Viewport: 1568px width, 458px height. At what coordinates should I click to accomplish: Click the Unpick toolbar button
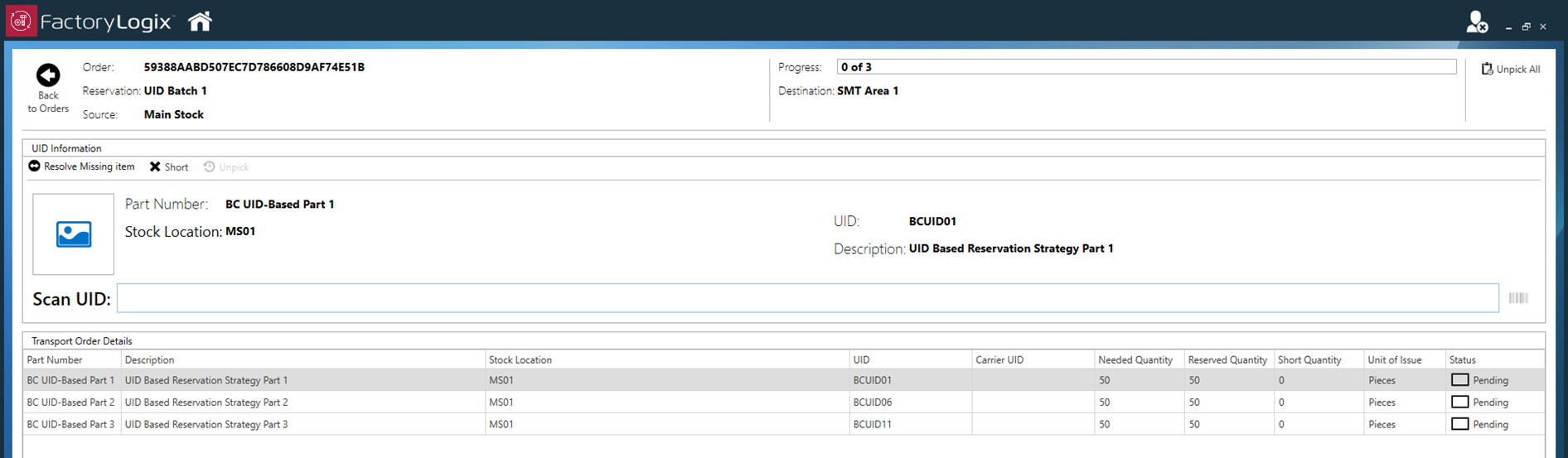[226, 167]
